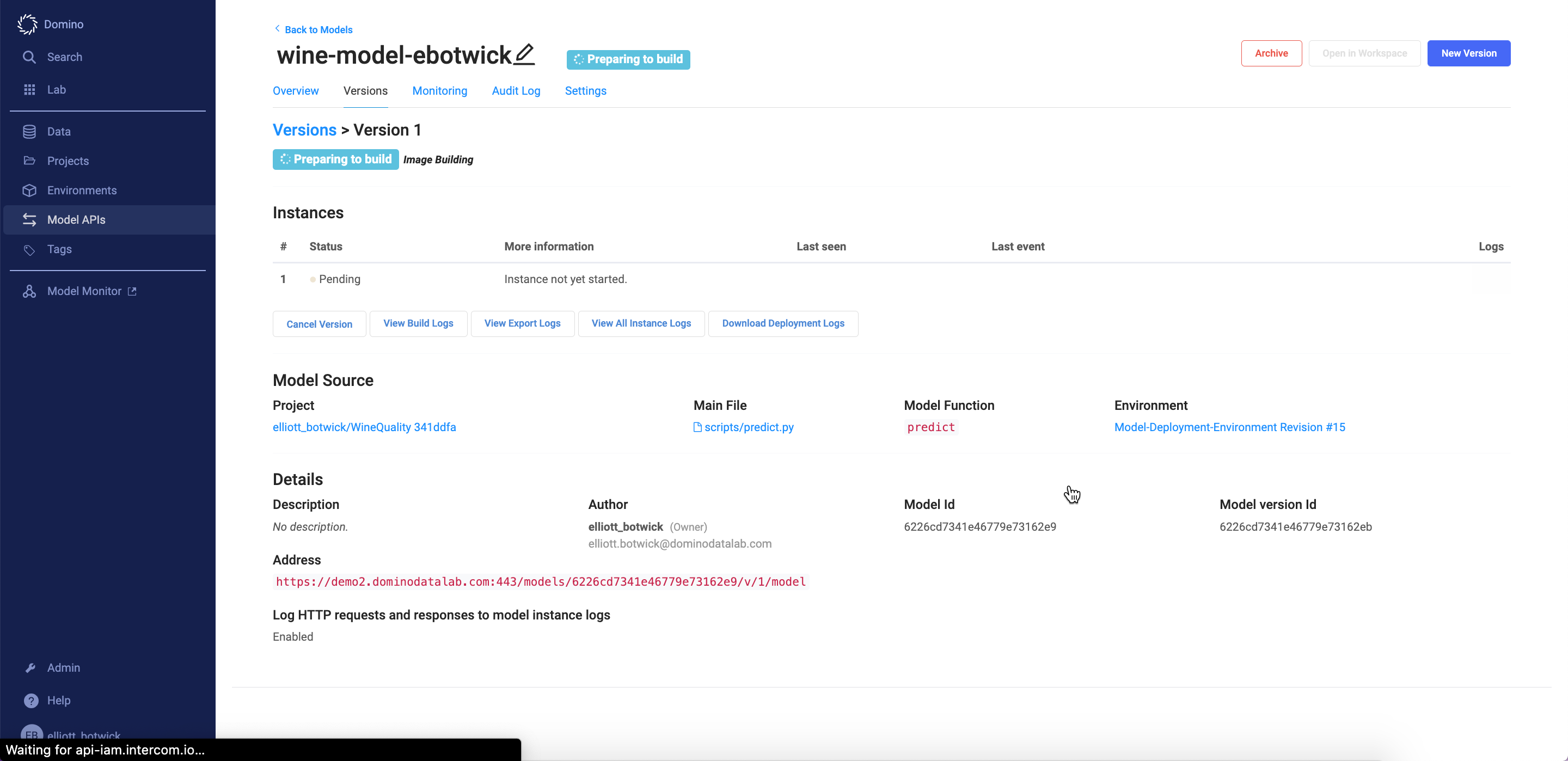Click the New Version button
The width and height of the screenshot is (1568, 761).
(1468, 53)
